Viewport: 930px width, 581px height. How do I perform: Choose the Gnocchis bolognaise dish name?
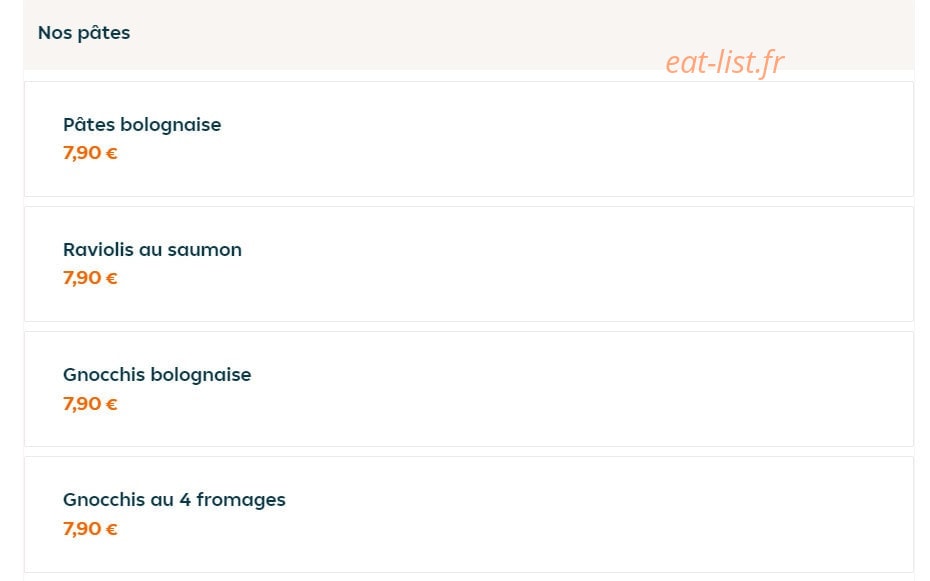[x=157, y=375]
